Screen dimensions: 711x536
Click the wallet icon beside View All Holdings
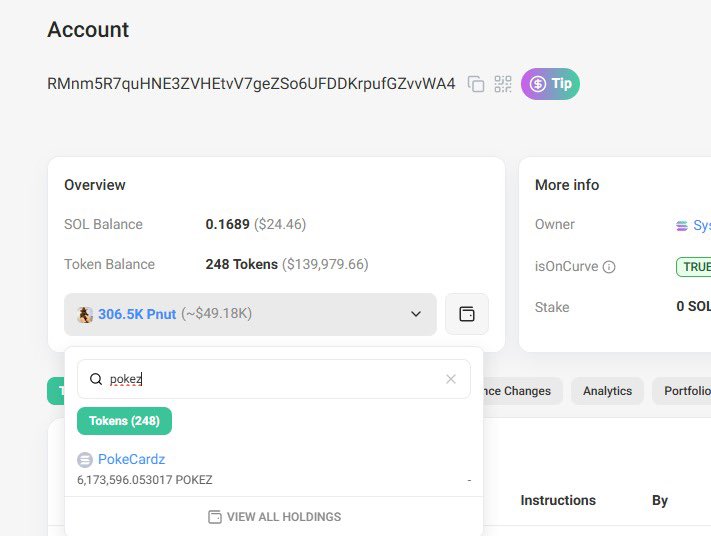click(215, 517)
